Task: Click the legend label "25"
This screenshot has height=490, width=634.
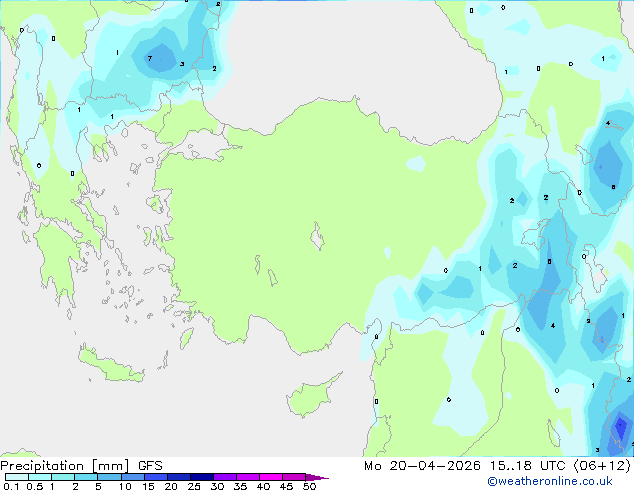Action: pos(194,486)
